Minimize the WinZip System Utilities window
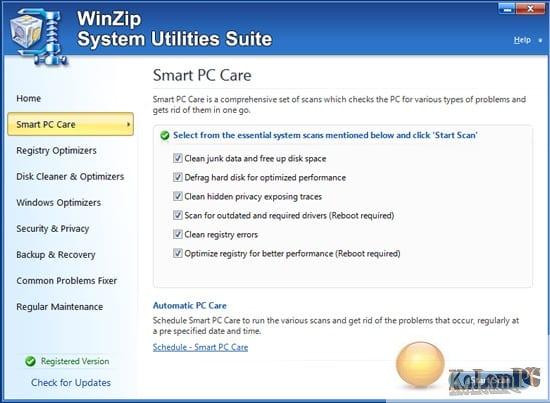 pyautogui.click(x=507, y=9)
